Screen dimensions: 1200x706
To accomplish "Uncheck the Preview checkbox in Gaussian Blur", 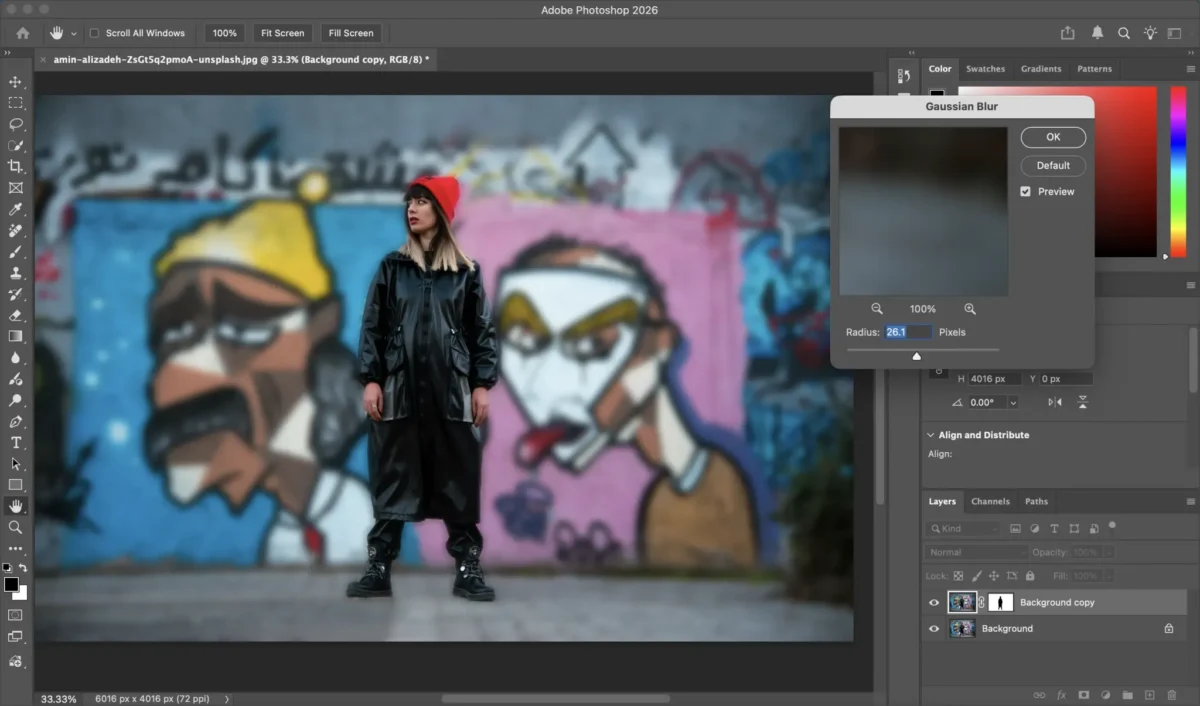I will 1024,191.
